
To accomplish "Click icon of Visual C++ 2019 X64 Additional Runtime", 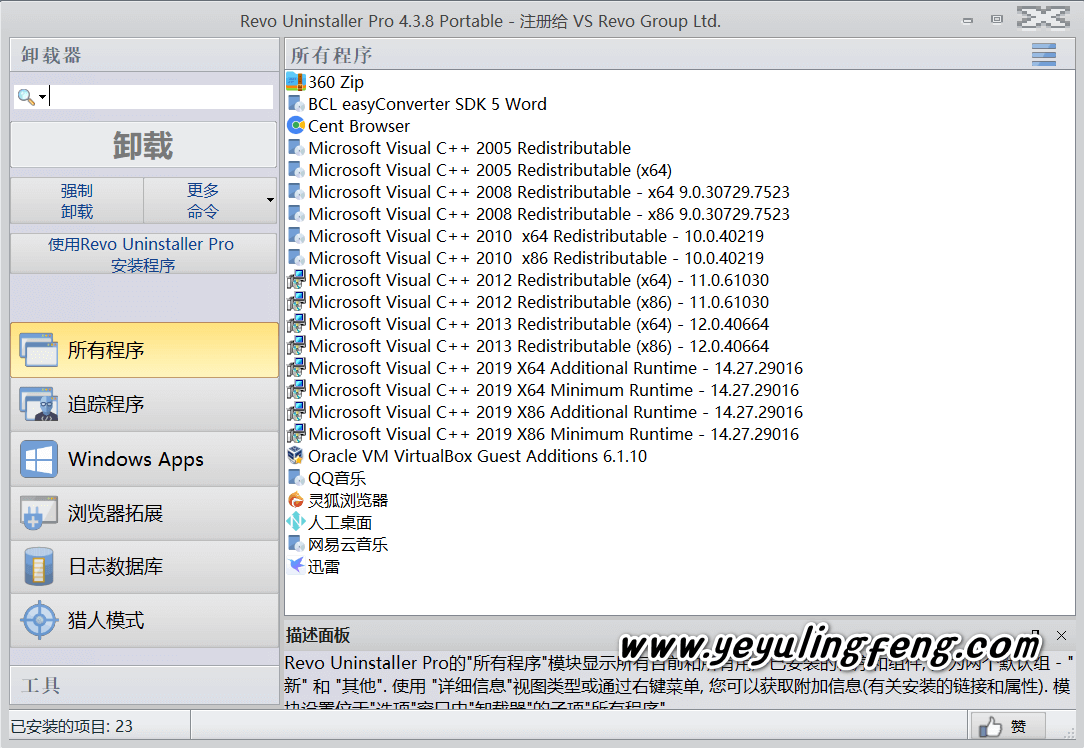I will (296, 368).
